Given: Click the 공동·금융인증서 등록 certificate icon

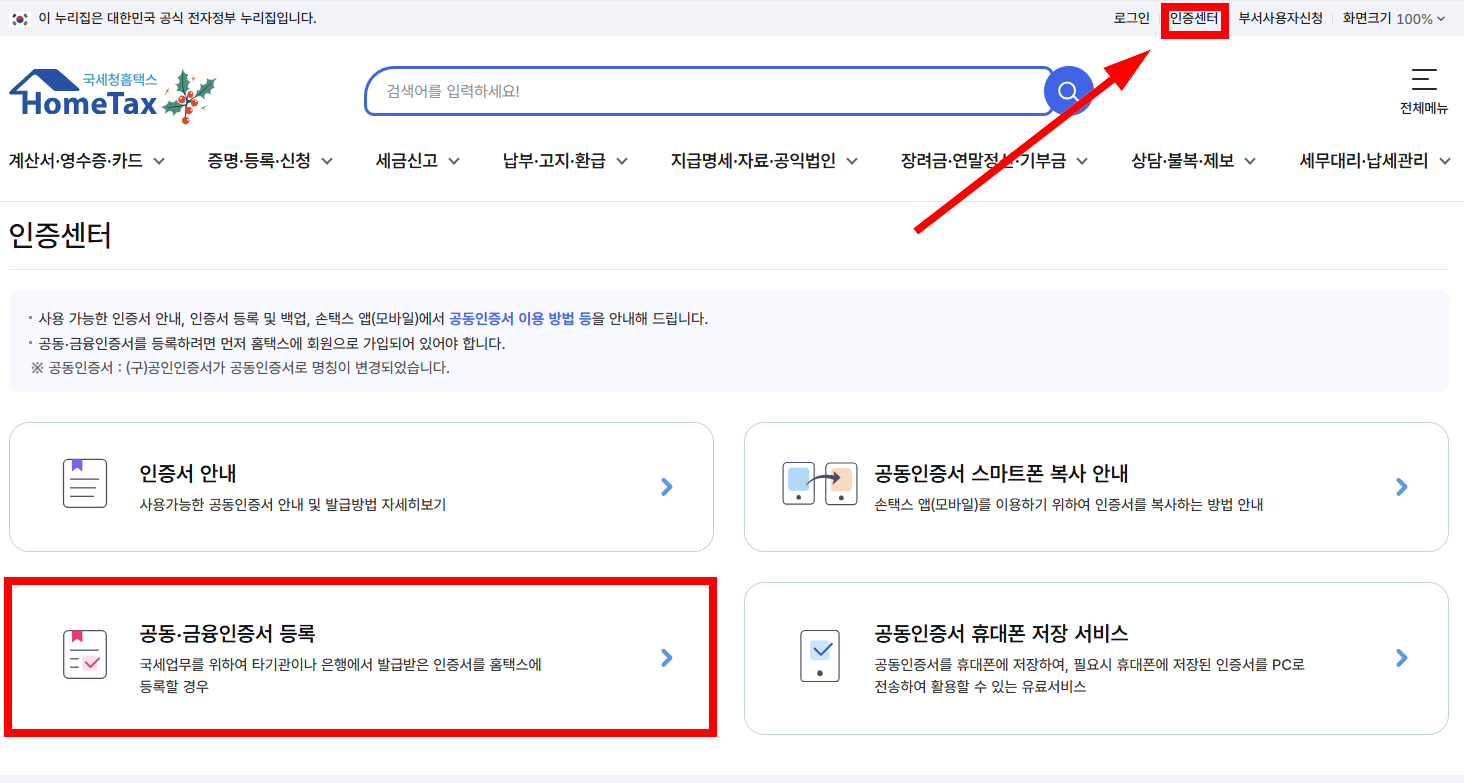Looking at the screenshot, I should point(85,655).
